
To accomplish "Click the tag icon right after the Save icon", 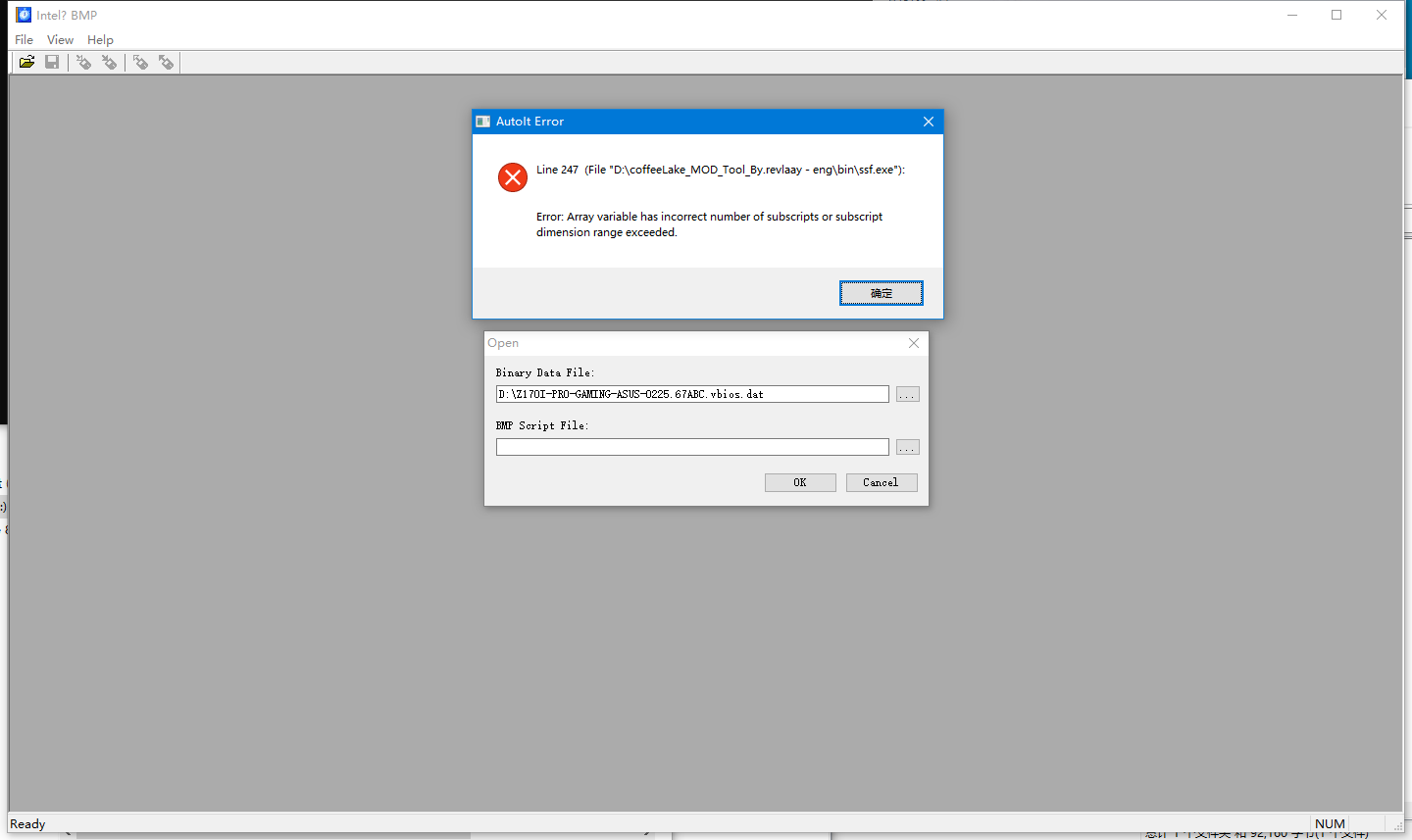I will tap(83, 63).
